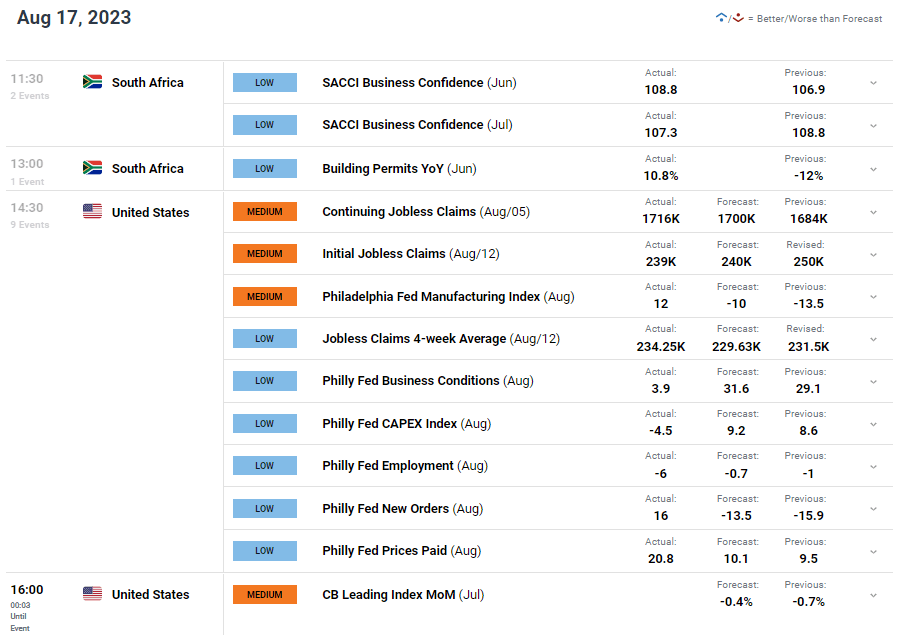Click the LOW badge for Building Permits YoY

[265, 168]
